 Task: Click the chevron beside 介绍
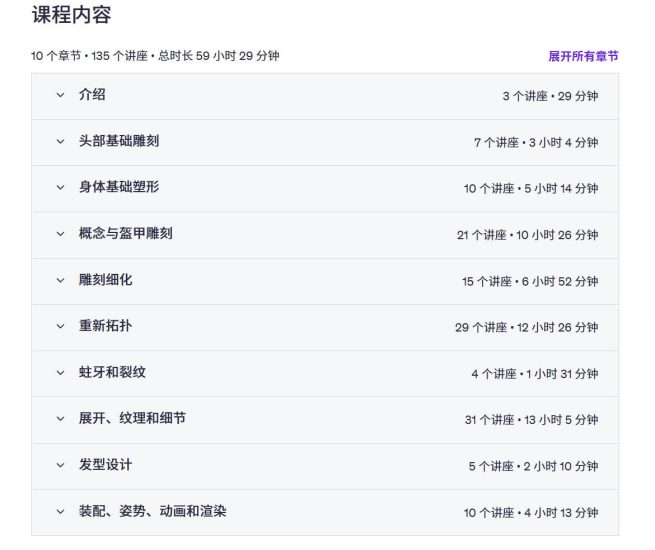pos(60,96)
